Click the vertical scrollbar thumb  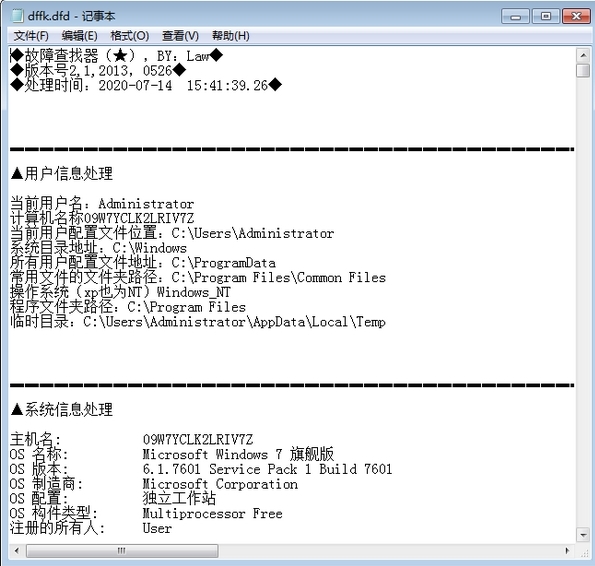(x=582, y=71)
